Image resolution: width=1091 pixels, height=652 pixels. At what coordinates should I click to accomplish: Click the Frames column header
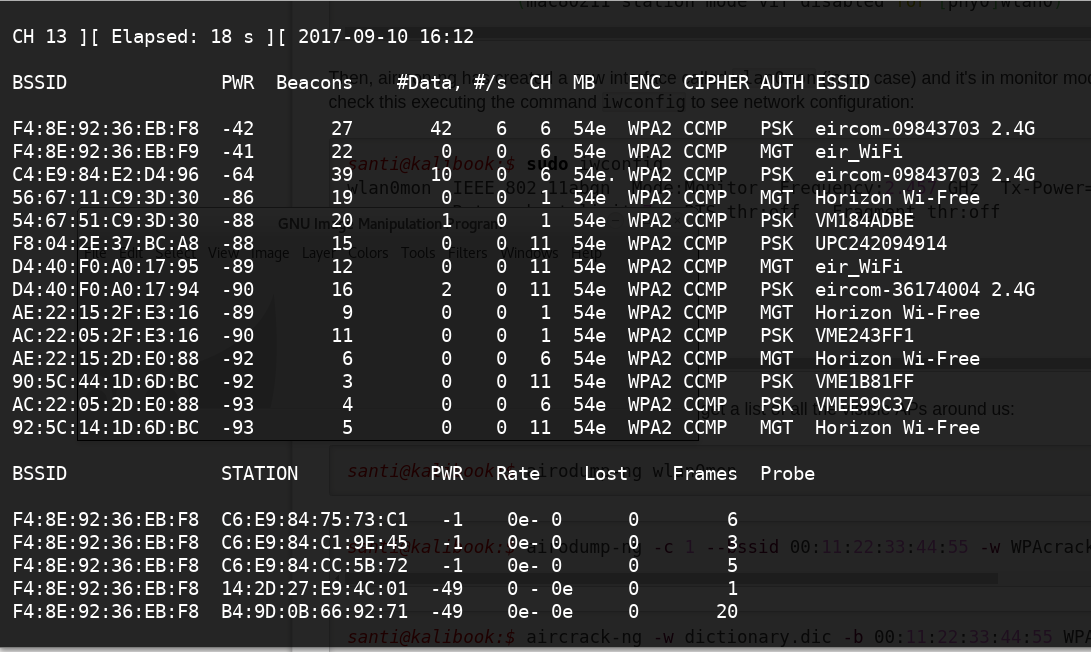click(704, 473)
